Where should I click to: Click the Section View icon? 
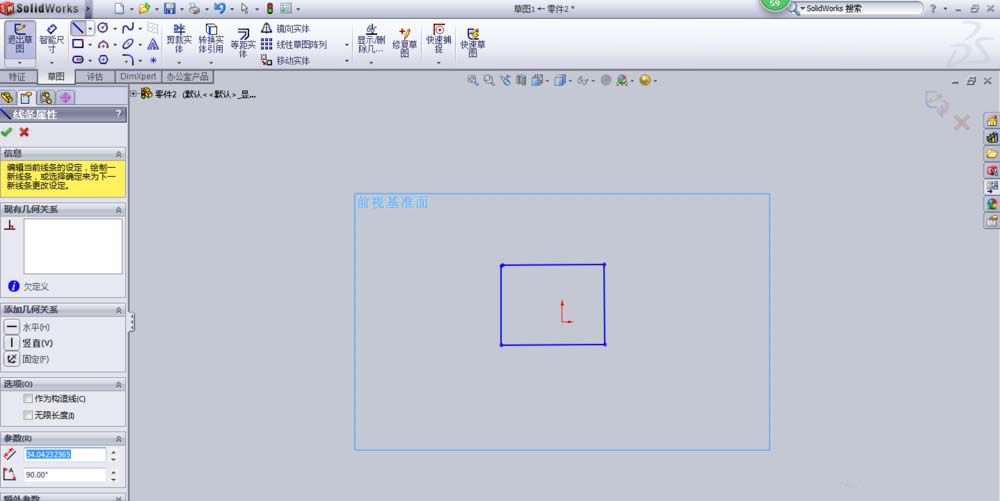tap(522, 80)
